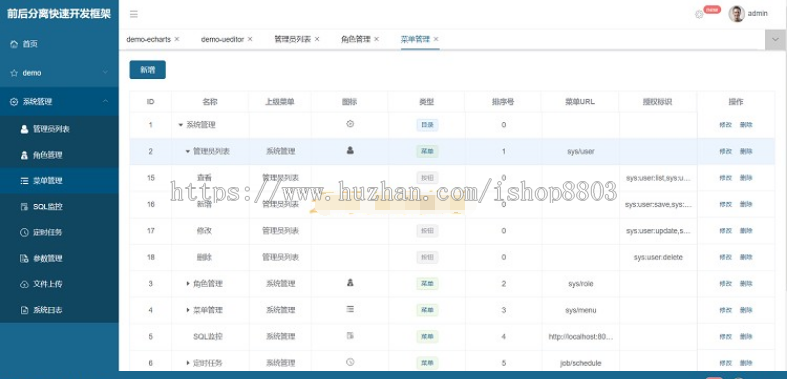Viewport: 789px width, 379px height.
Task: Click 修改 for the 管理员列表 row
Action: coord(726,151)
